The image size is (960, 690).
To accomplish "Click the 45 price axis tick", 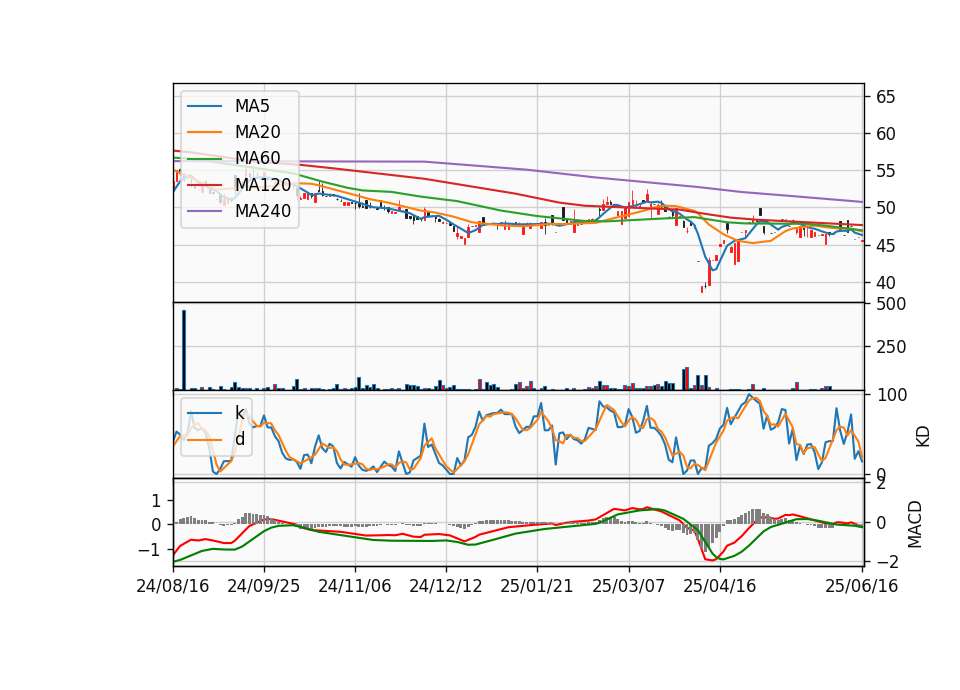I will 885,246.
